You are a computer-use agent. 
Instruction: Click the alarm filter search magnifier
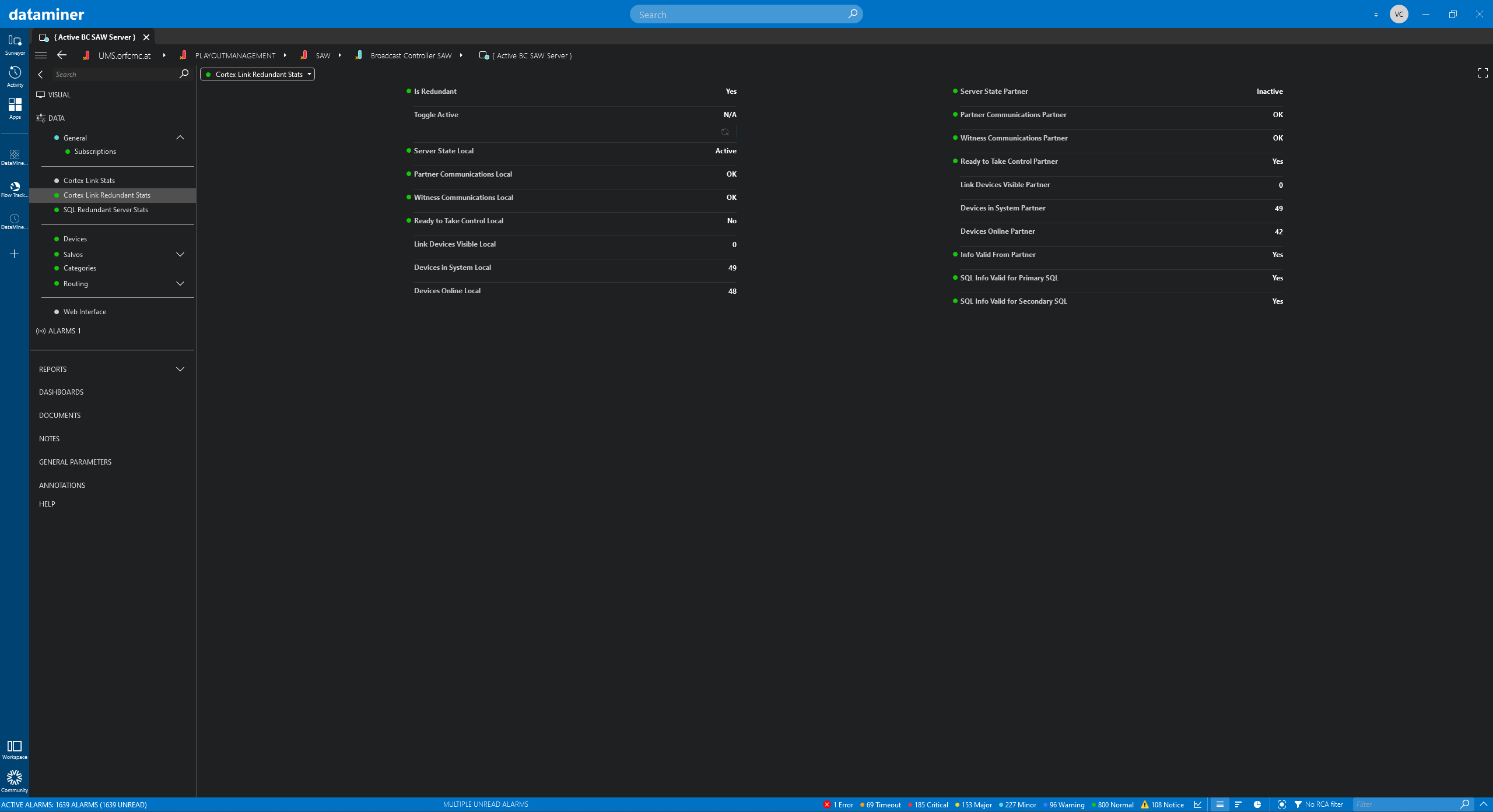[1464, 804]
